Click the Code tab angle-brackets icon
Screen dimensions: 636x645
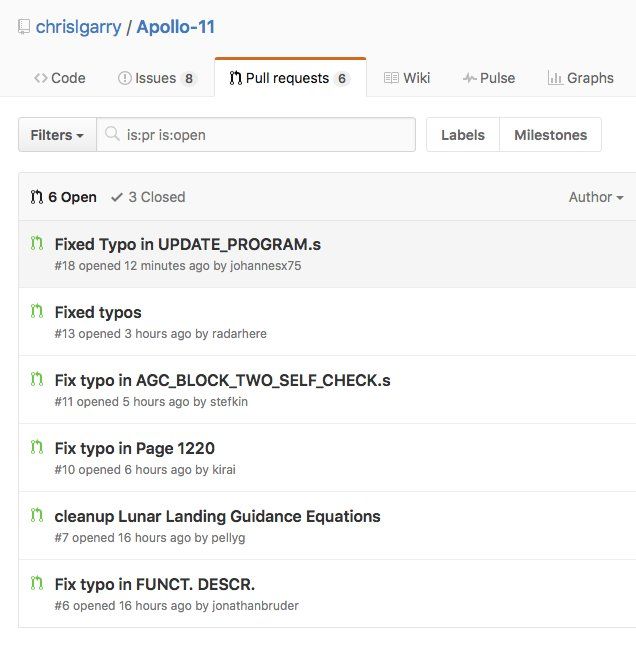pos(41,78)
